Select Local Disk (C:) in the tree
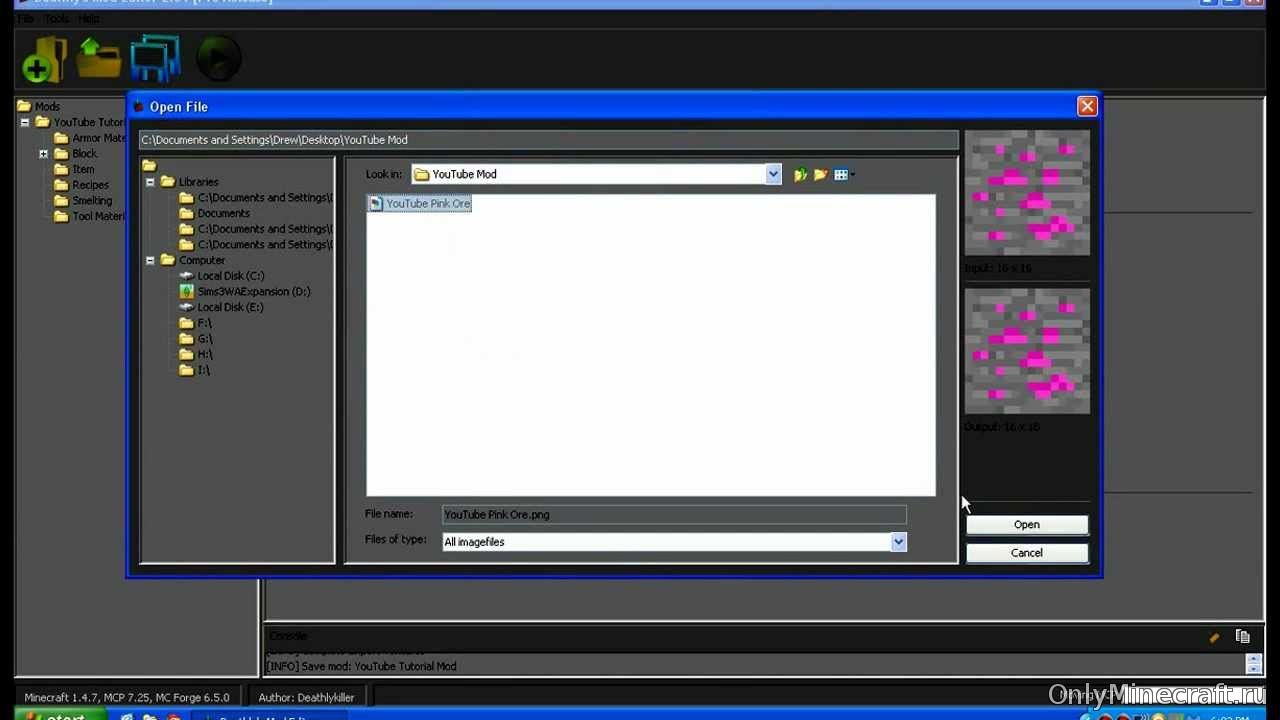 (x=230, y=276)
